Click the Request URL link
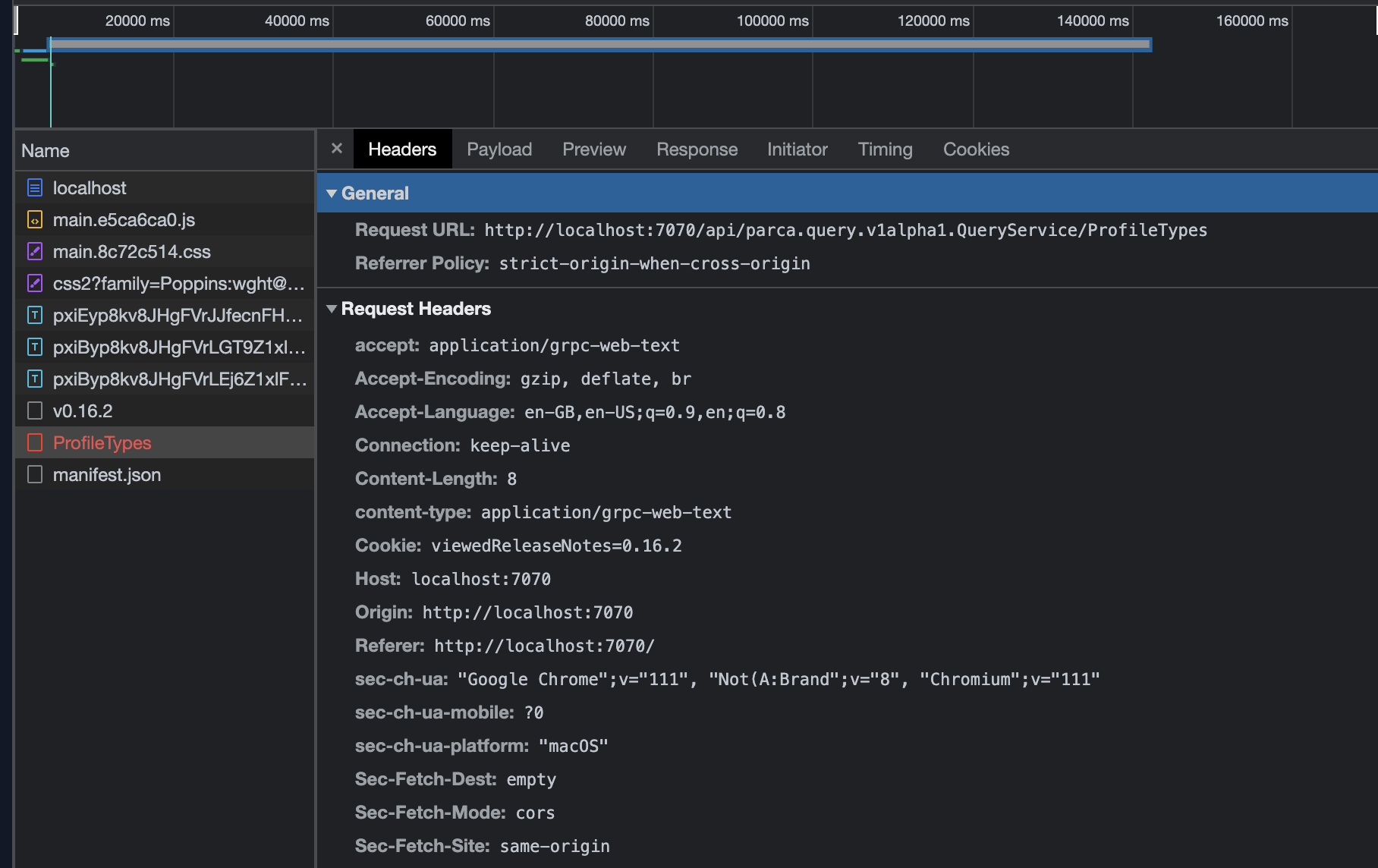 click(845, 230)
